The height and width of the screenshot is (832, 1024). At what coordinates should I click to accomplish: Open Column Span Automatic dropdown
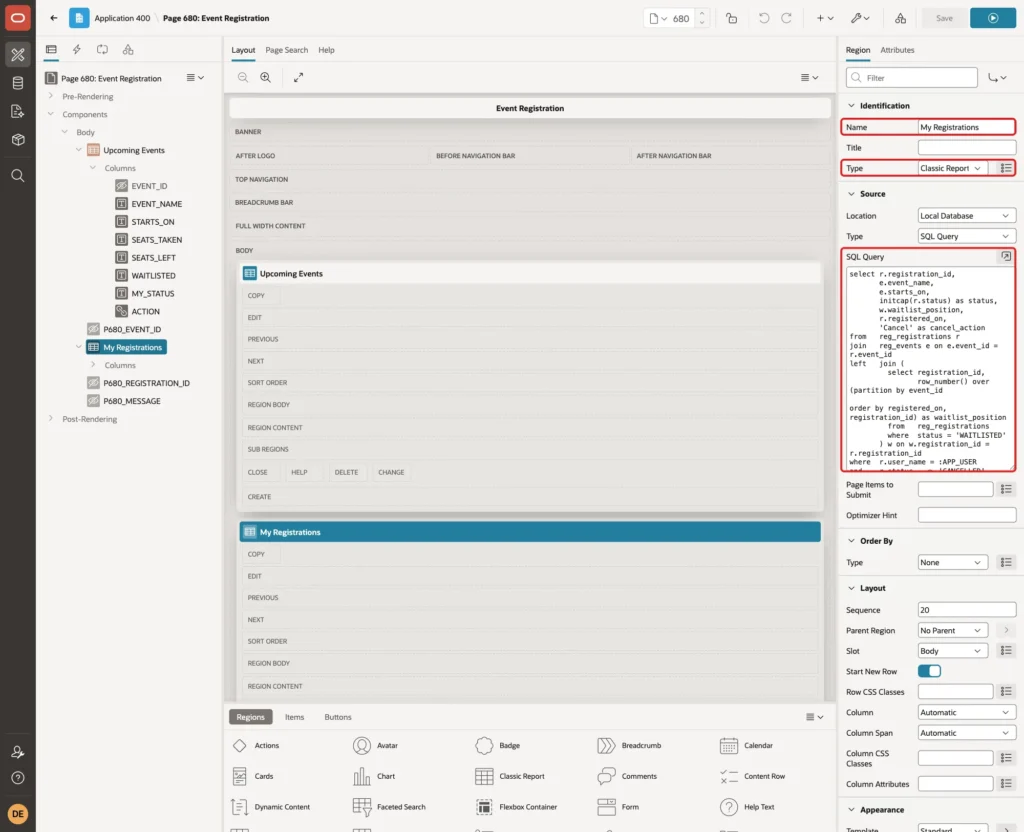[x=967, y=733]
